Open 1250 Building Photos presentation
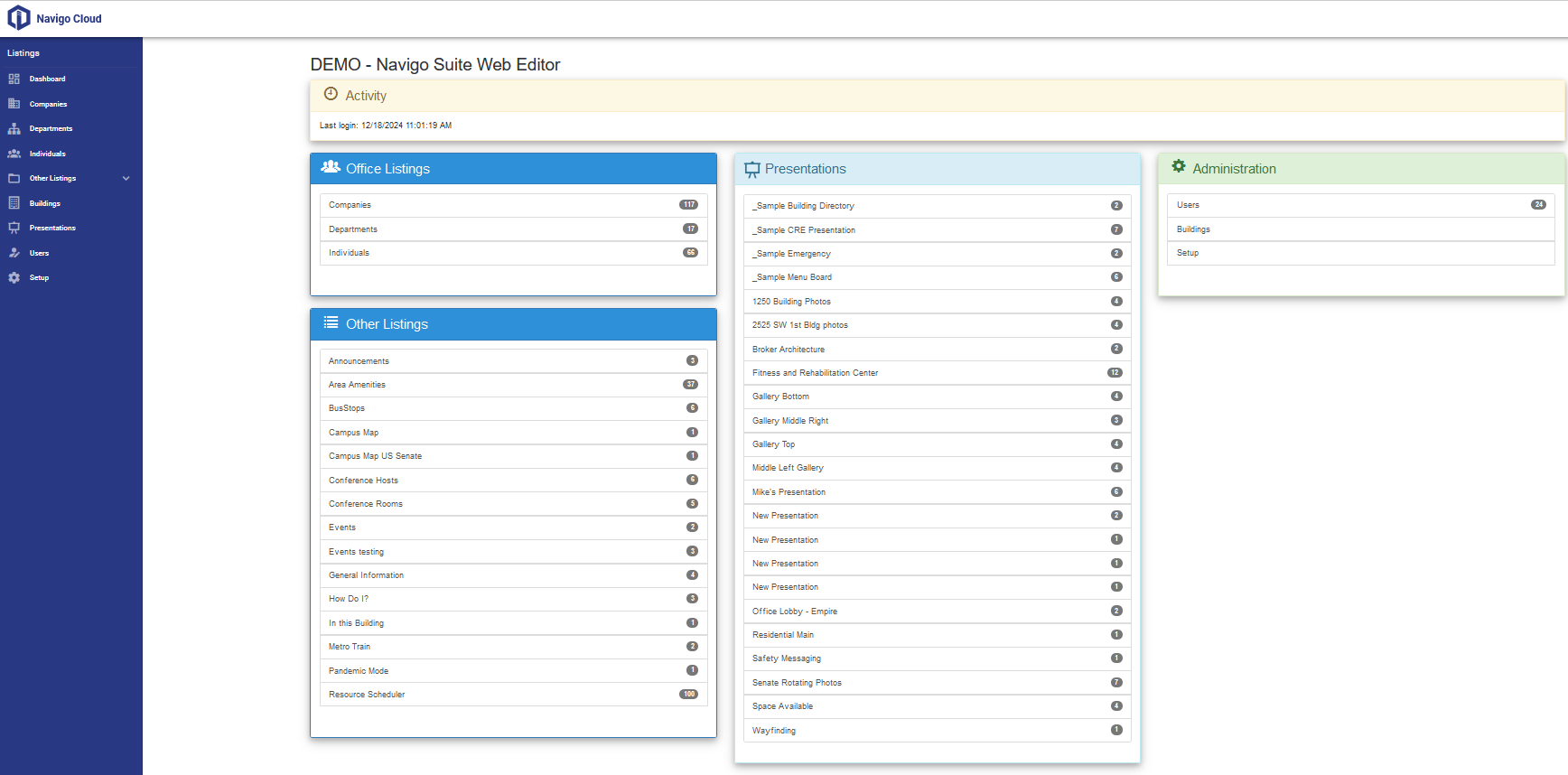Image resolution: width=1568 pixels, height=775 pixels. coord(938,301)
